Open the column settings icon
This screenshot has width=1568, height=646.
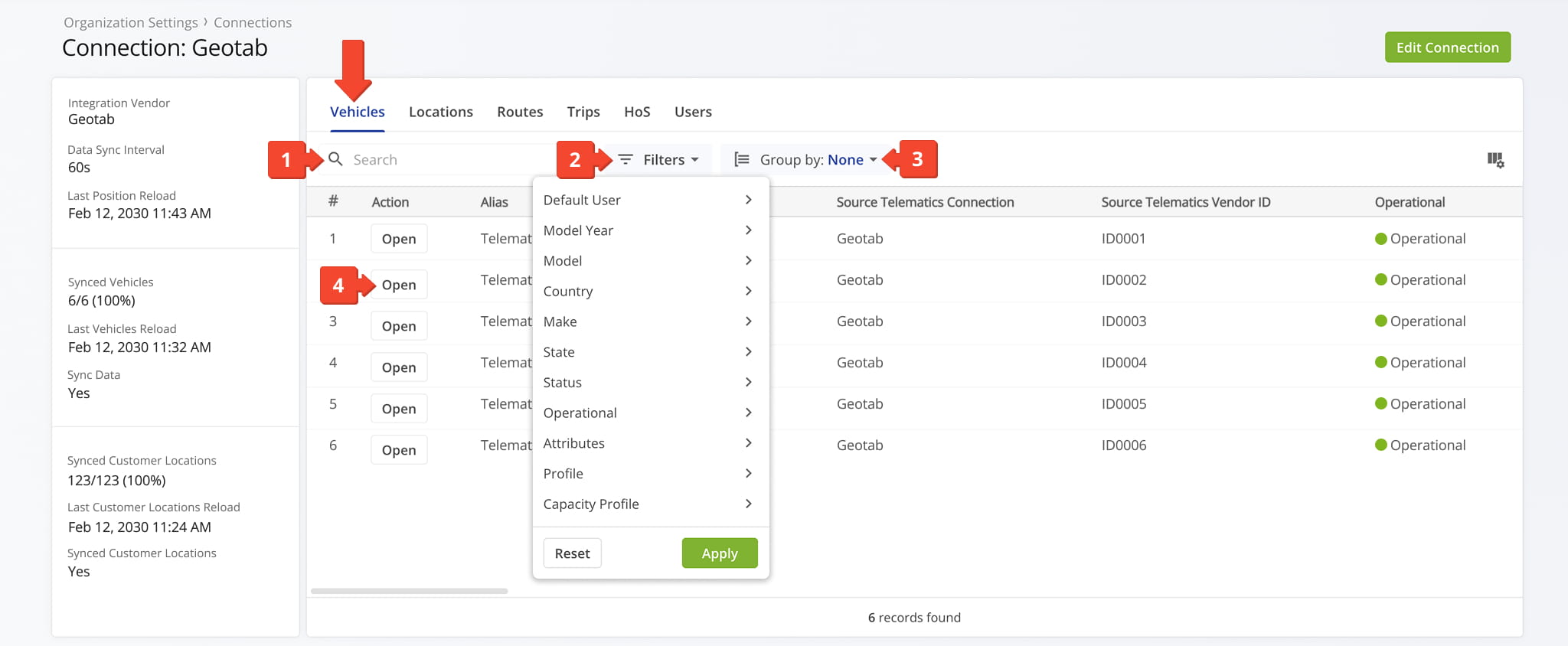1494,160
